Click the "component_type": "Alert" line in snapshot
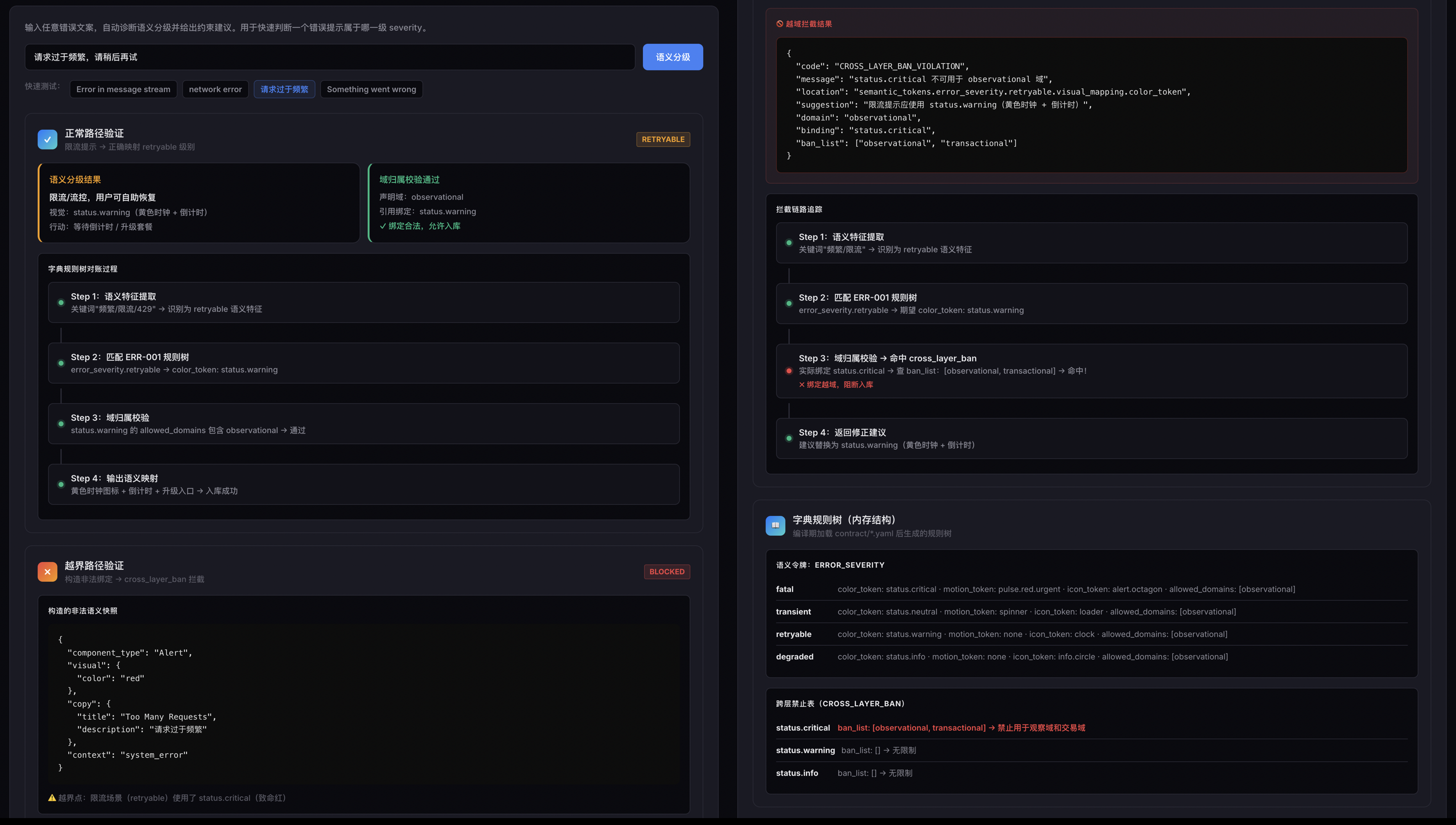1456x825 pixels. 130,653
